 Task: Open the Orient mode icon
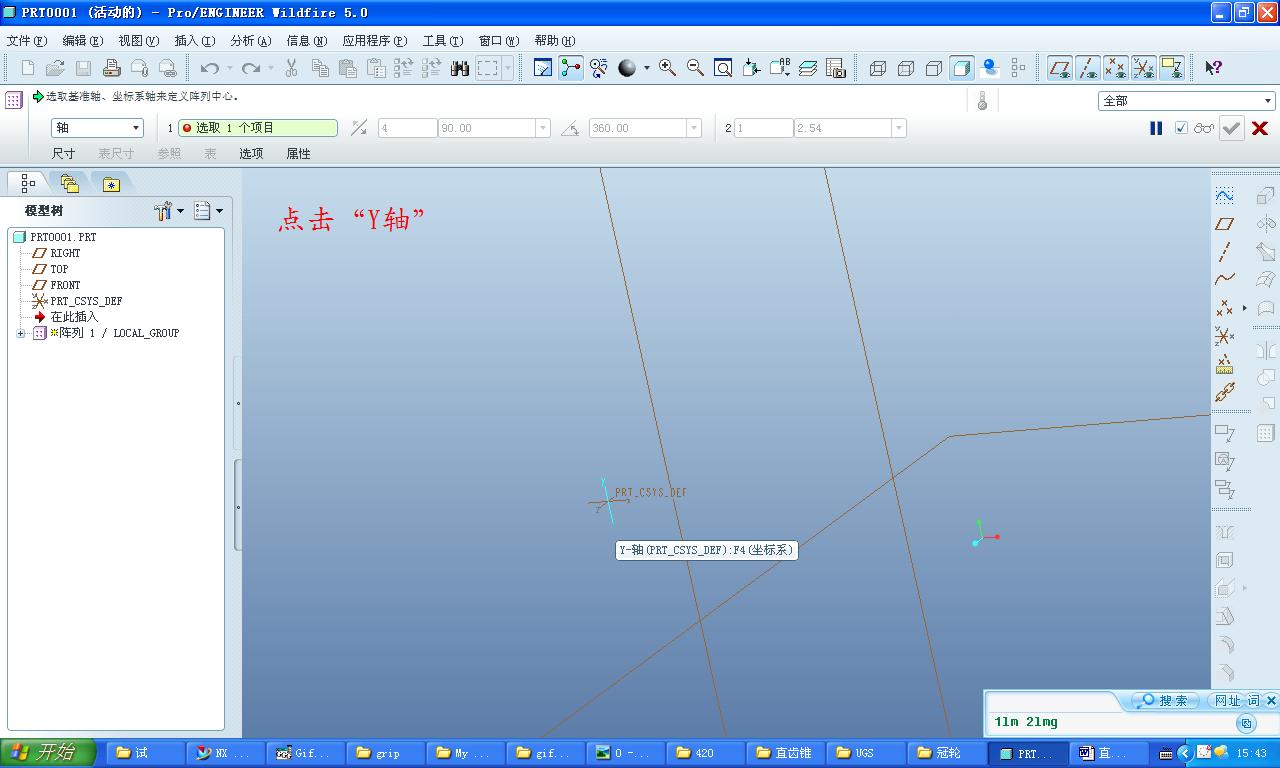click(599, 68)
